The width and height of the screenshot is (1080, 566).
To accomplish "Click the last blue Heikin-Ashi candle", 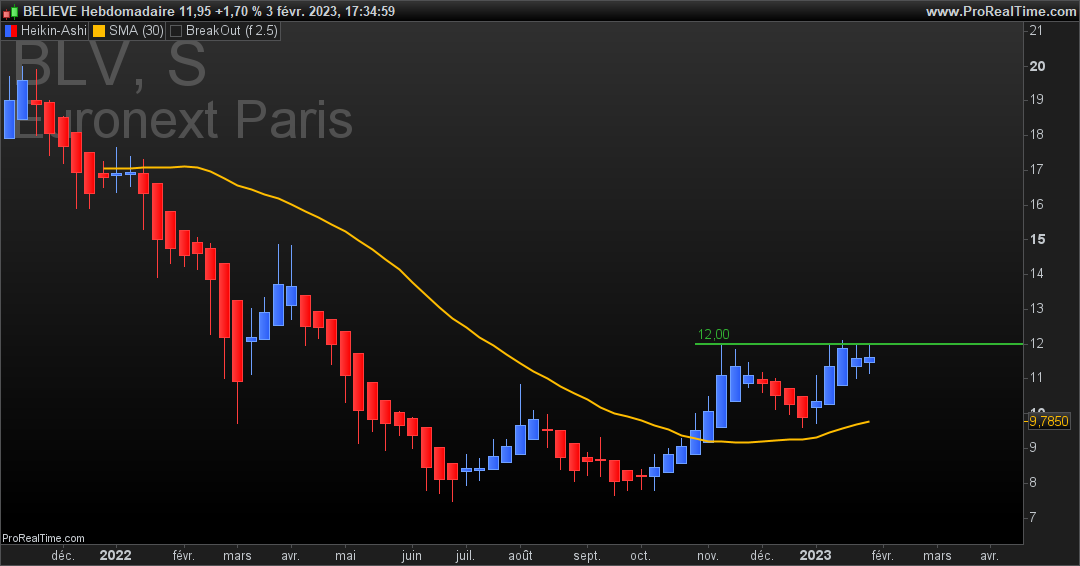I will pos(869,359).
